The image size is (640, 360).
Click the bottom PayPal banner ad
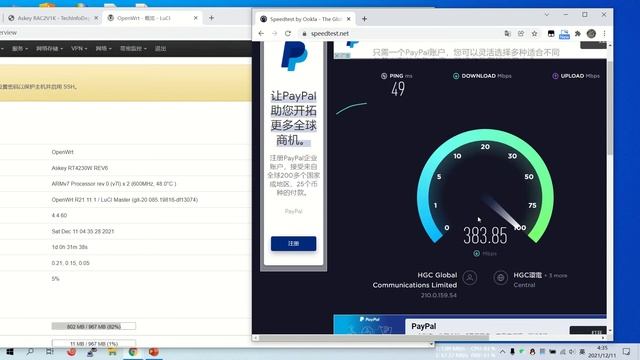pos(469,324)
